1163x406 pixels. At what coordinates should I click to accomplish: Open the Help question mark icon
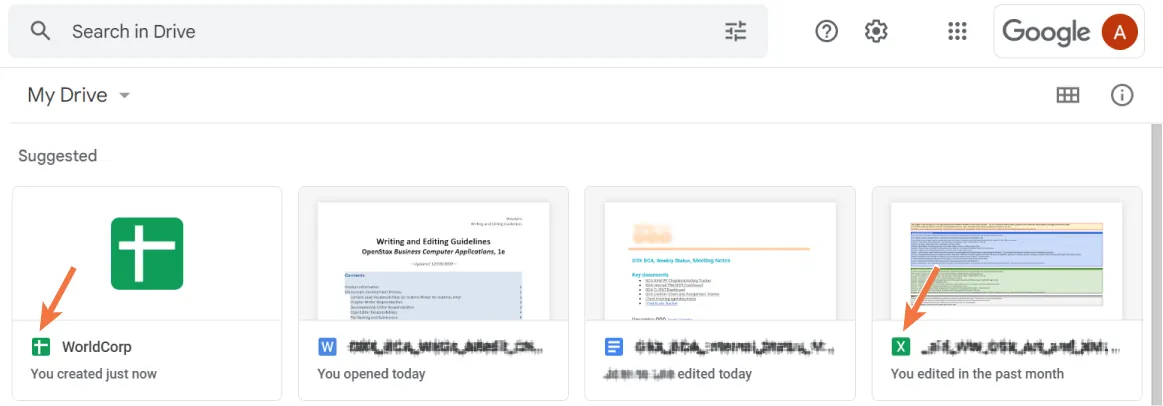826,31
